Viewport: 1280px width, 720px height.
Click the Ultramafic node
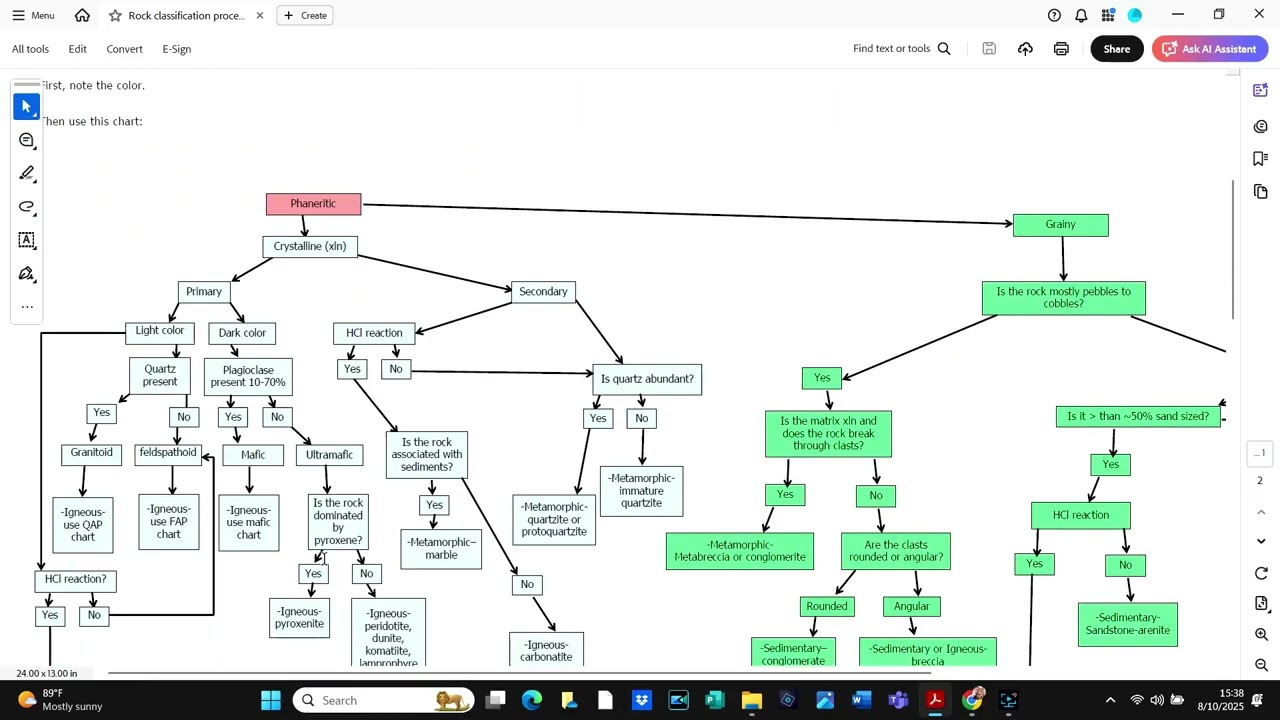329,455
